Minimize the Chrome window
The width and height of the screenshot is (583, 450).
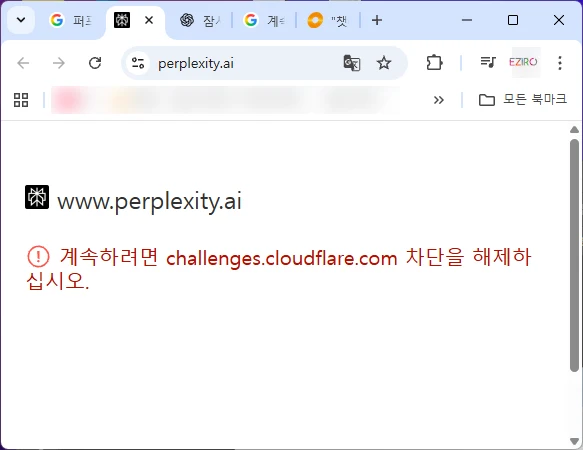[x=467, y=20]
